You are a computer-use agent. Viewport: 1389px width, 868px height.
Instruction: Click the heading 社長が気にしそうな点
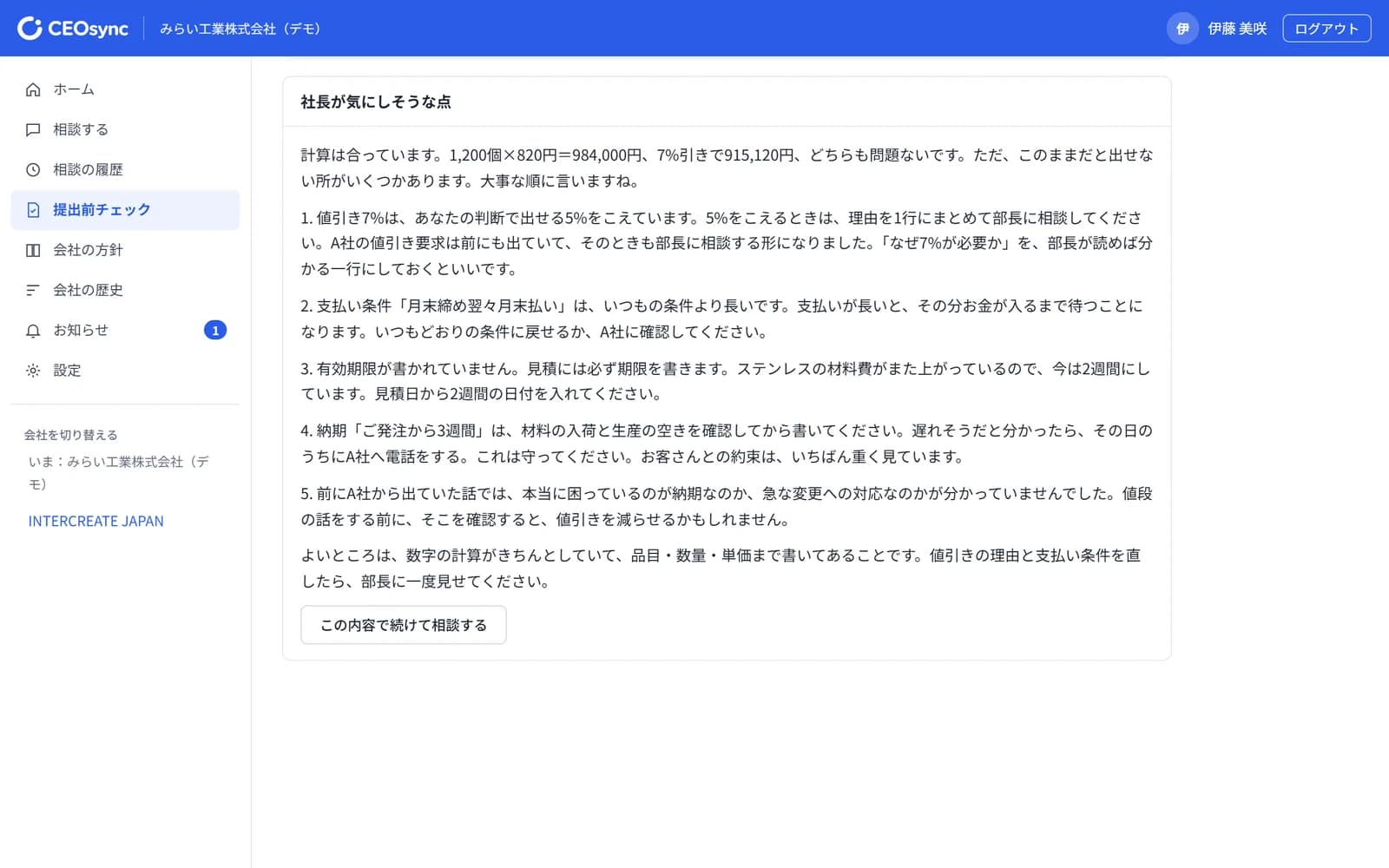click(376, 102)
